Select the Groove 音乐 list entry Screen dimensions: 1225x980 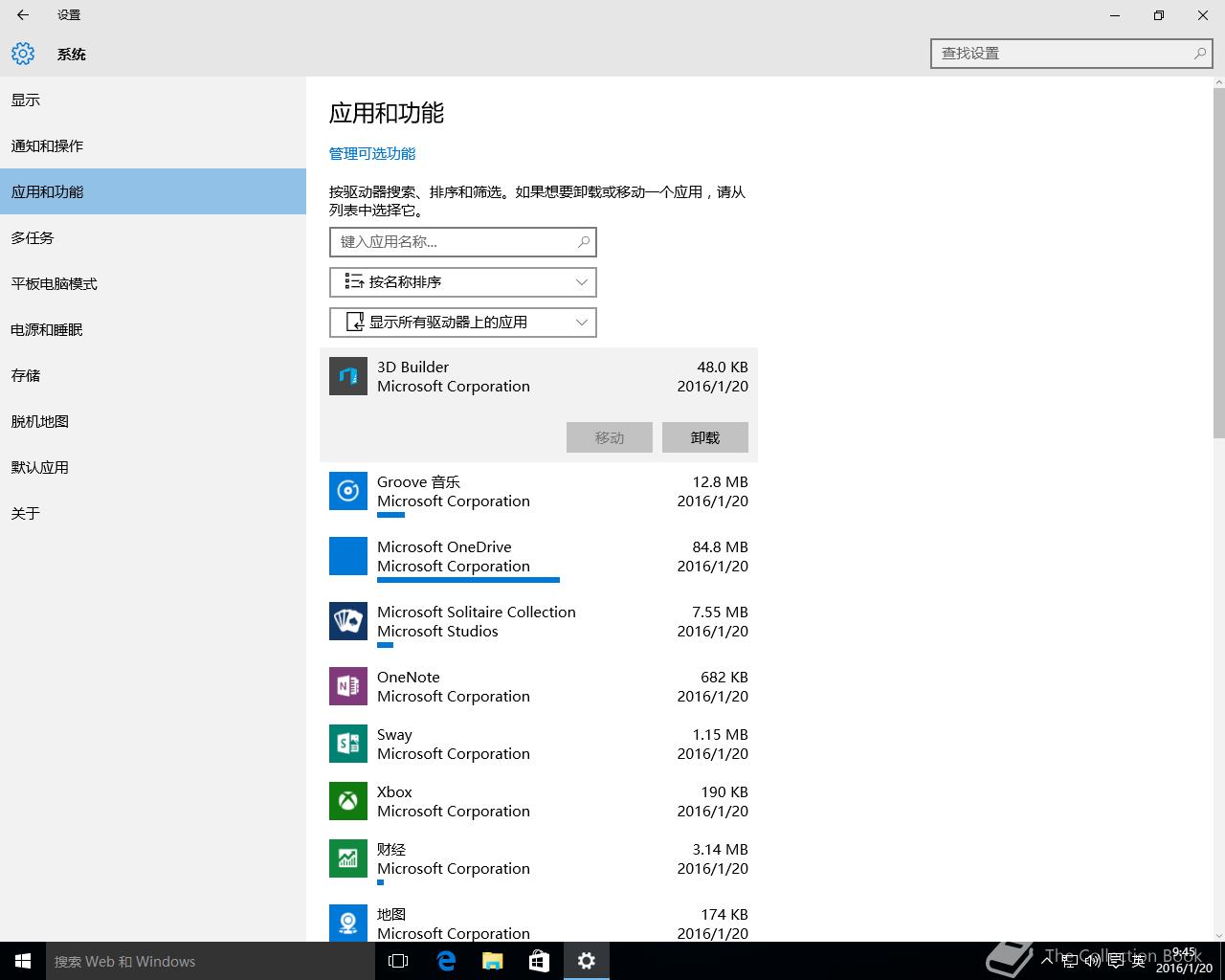539,495
